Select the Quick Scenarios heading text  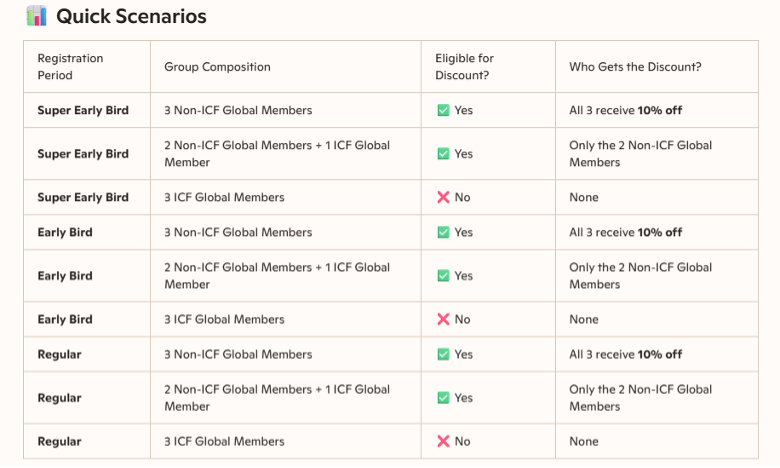(x=131, y=17)
